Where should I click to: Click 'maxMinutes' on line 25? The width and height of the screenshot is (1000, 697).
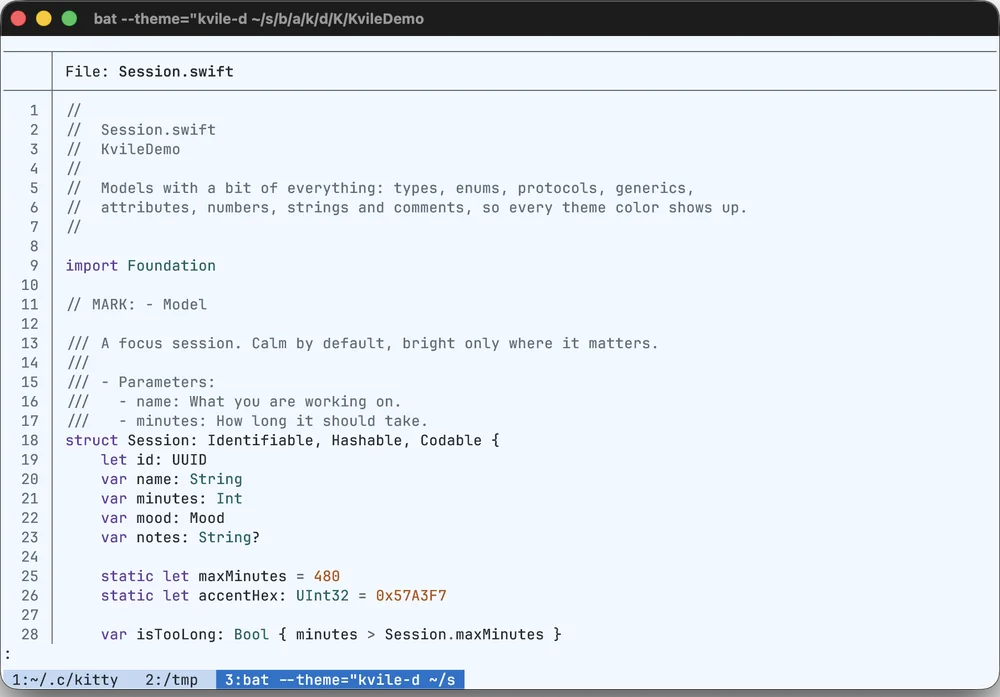242,576
